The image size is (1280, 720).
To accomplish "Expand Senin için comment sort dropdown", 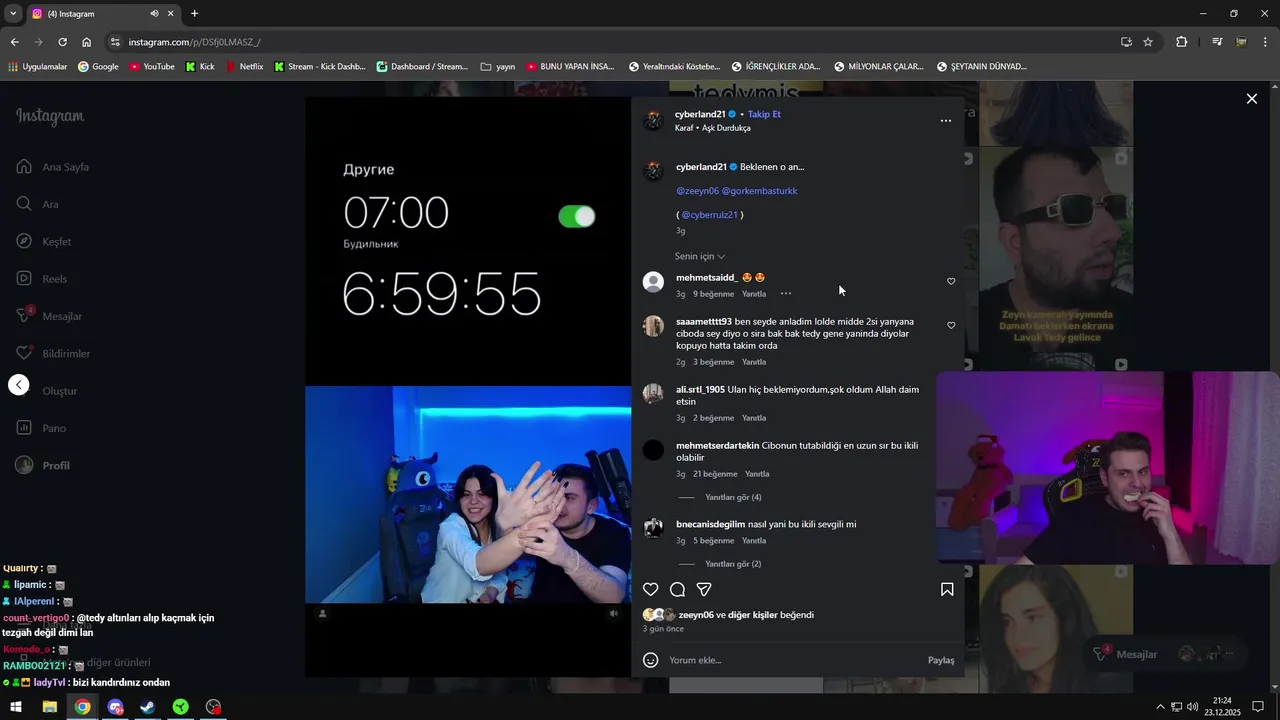I will [700, 257].
